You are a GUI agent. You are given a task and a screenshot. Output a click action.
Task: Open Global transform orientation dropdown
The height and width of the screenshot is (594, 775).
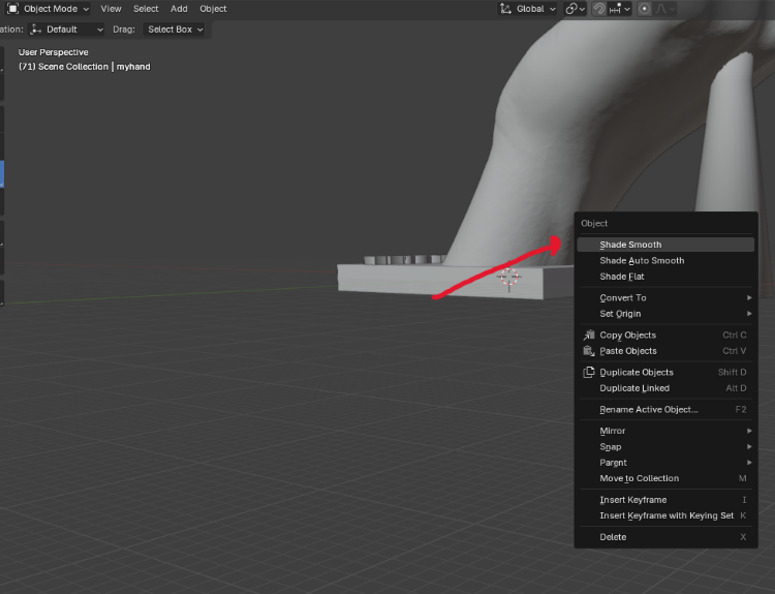(528, 9)
